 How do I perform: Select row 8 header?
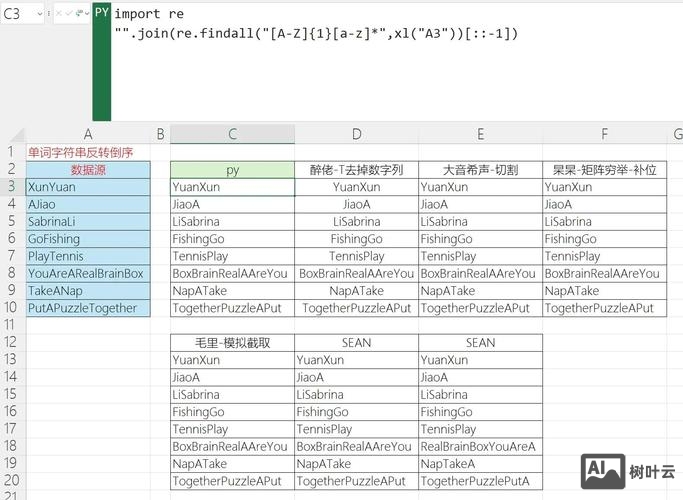pyautogui.click(x=12, y=273)
